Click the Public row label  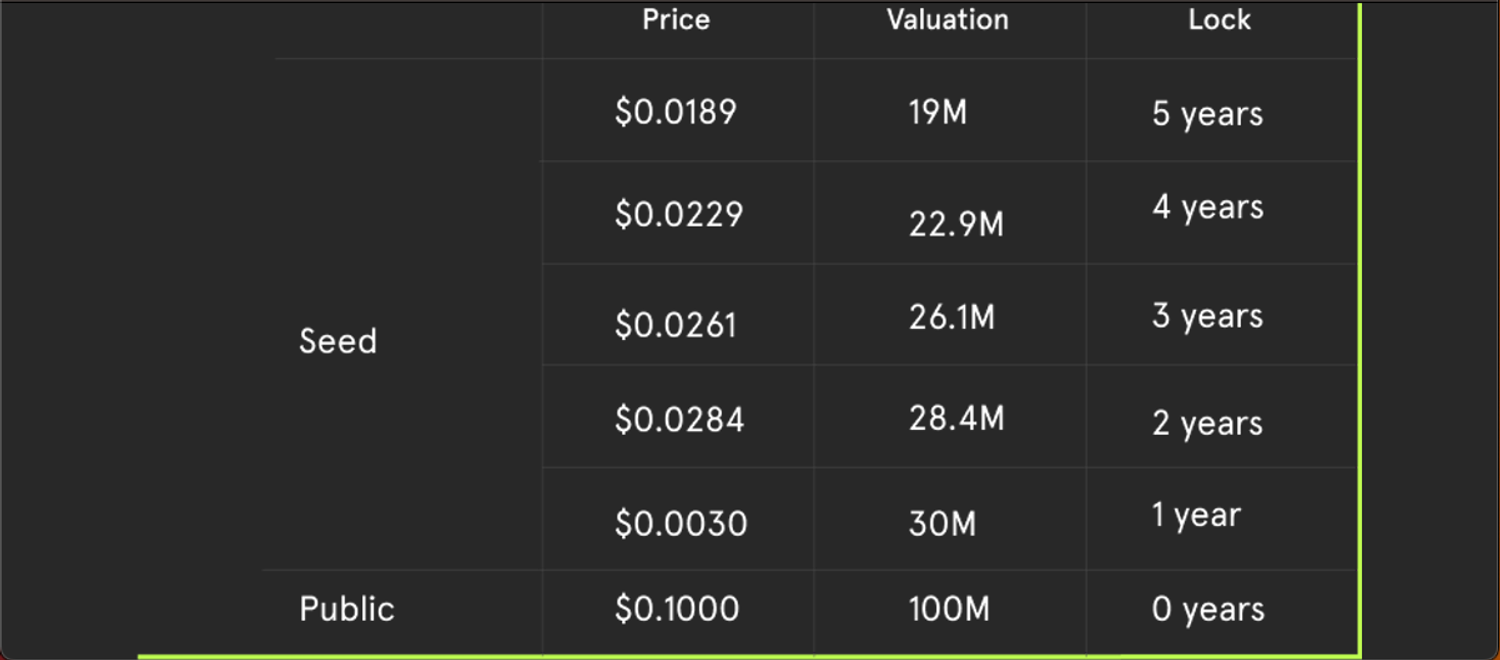pyautogui.click(x=347, y=609)
